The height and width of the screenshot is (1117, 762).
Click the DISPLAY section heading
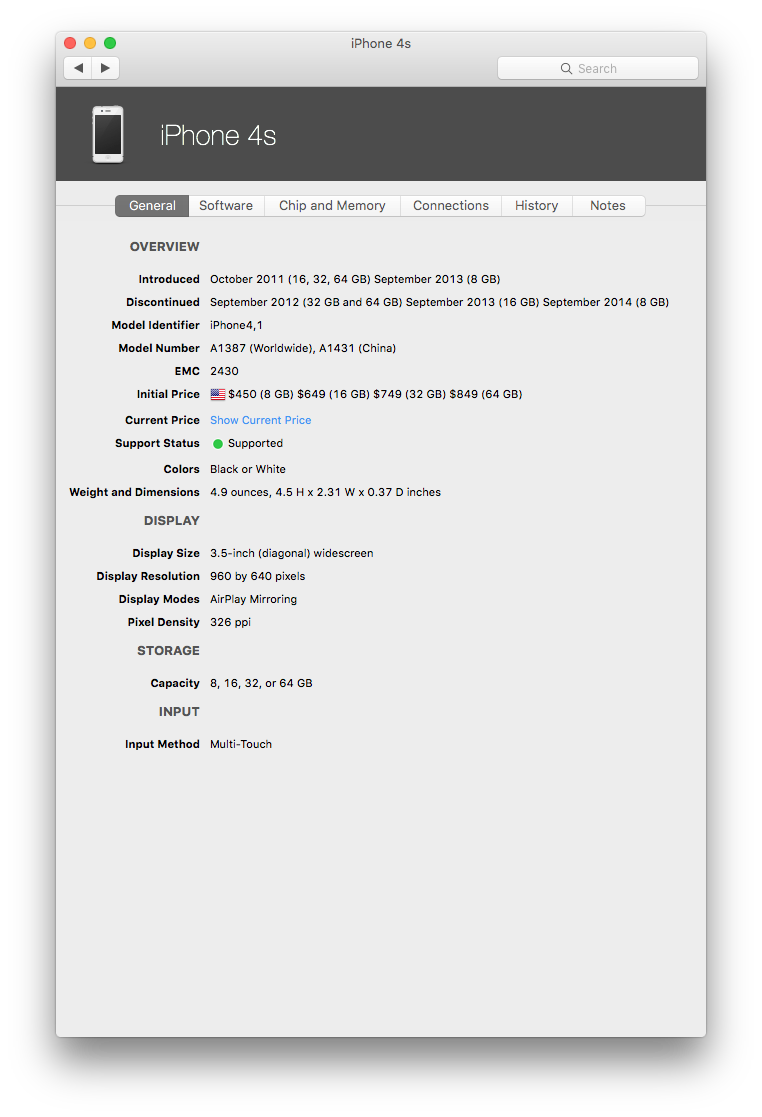[x=172, y=521]
